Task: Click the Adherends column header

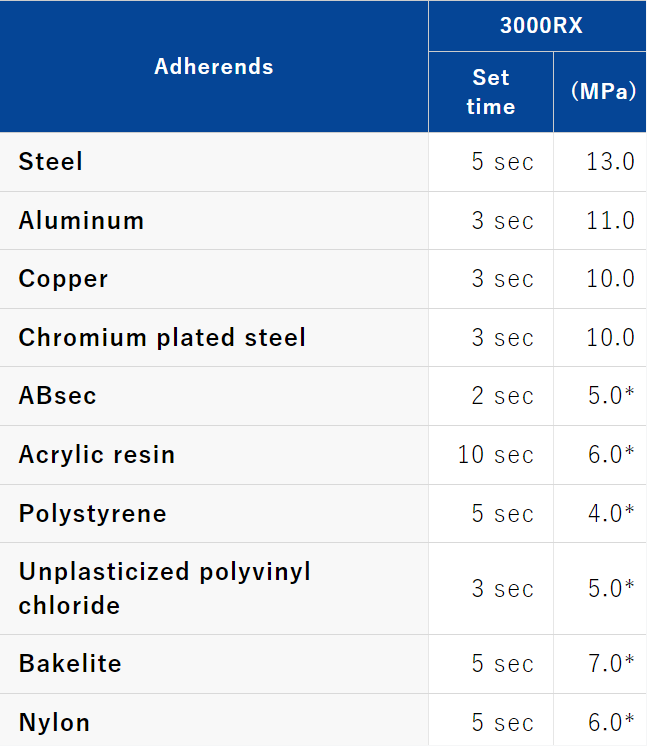Action: [x=214, y=66]
